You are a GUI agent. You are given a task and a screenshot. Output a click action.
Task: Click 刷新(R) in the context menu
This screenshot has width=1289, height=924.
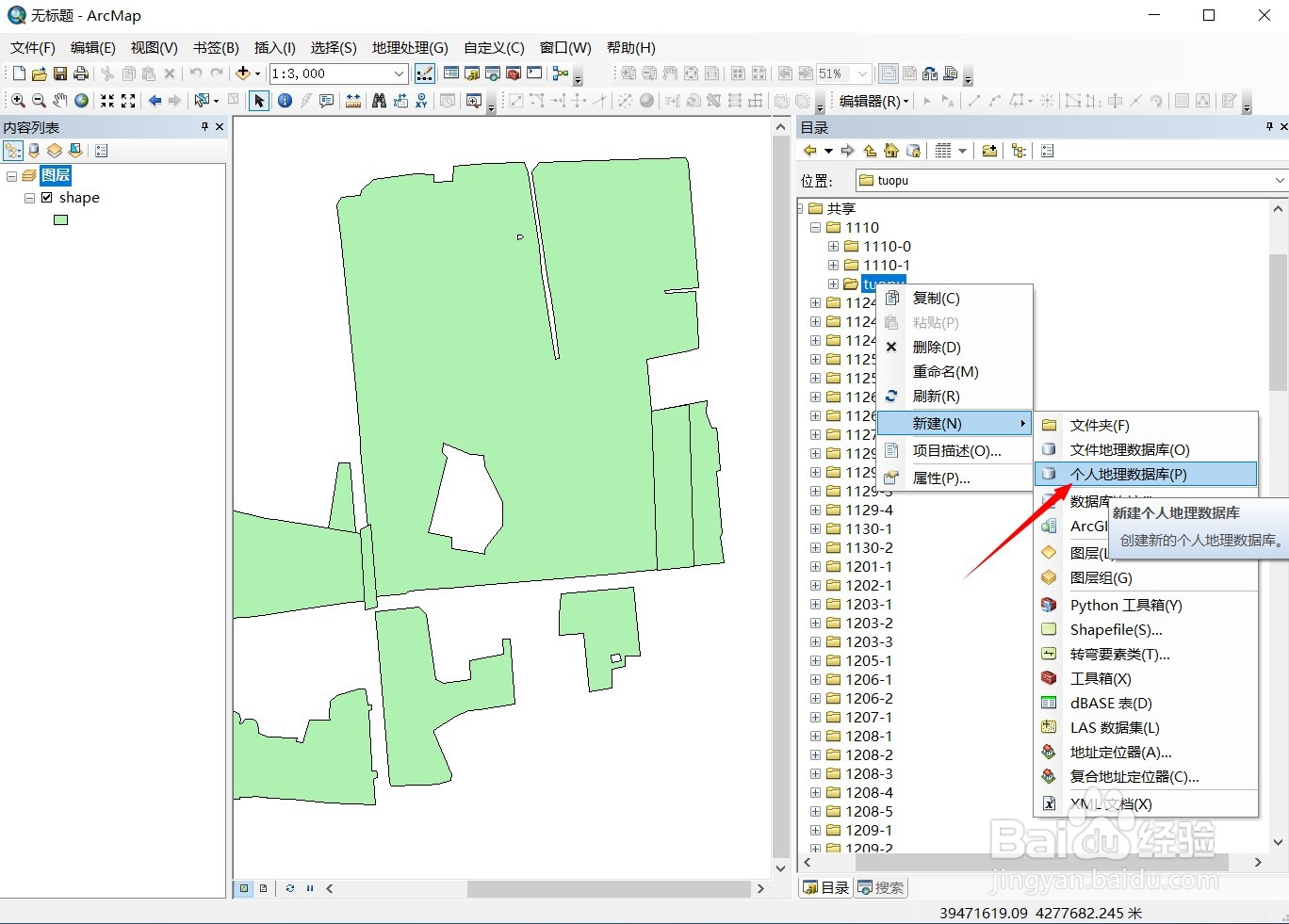click(955, 396)
